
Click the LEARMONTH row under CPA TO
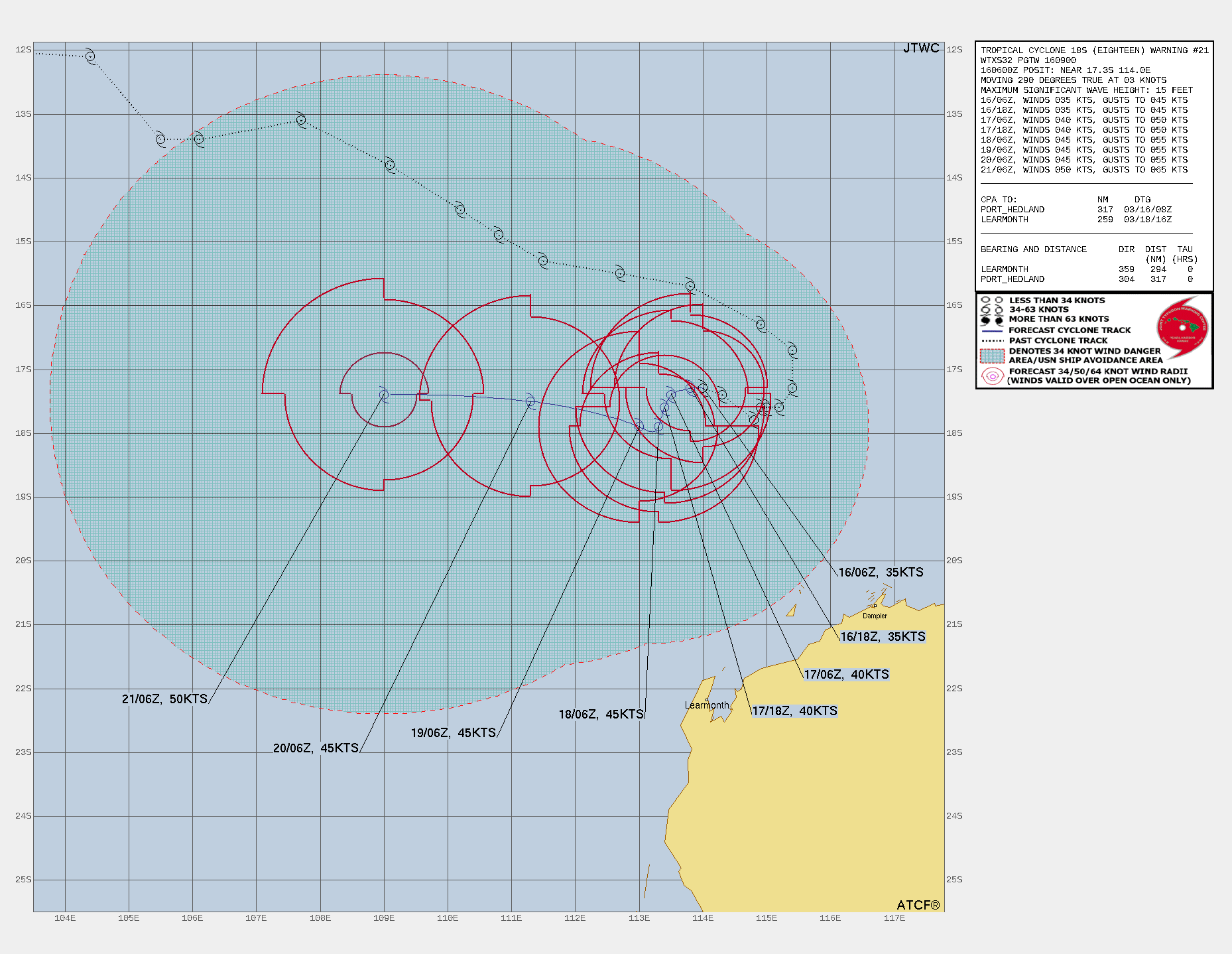coord(1076,220)
